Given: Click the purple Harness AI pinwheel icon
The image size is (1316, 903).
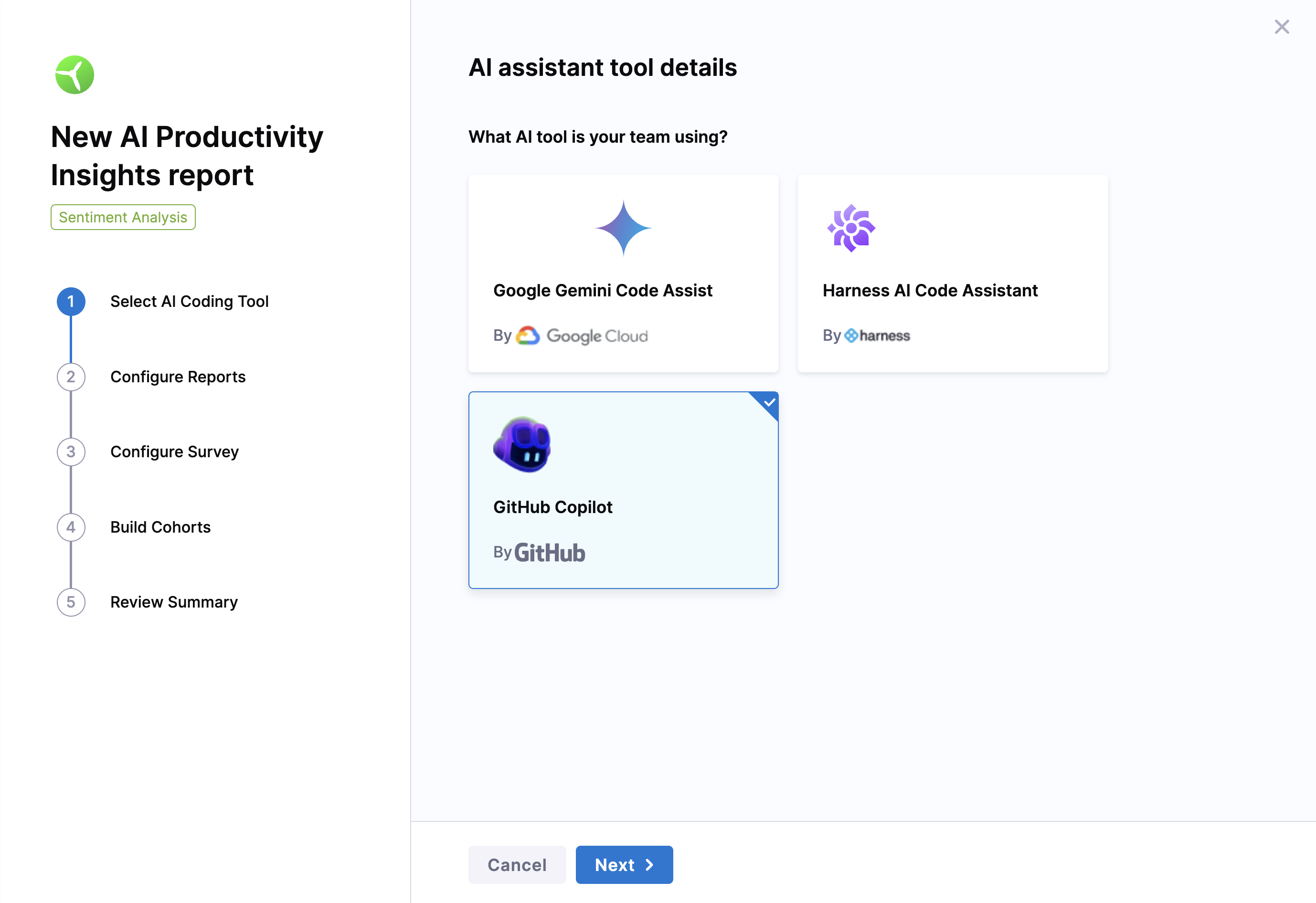Looking at the screenshot, I should [850, 228].
